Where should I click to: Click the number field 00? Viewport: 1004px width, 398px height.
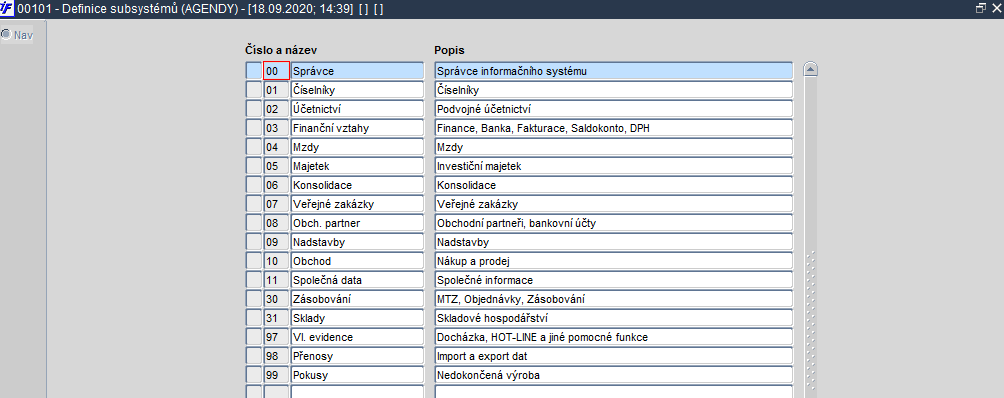[x=276, y=71]
